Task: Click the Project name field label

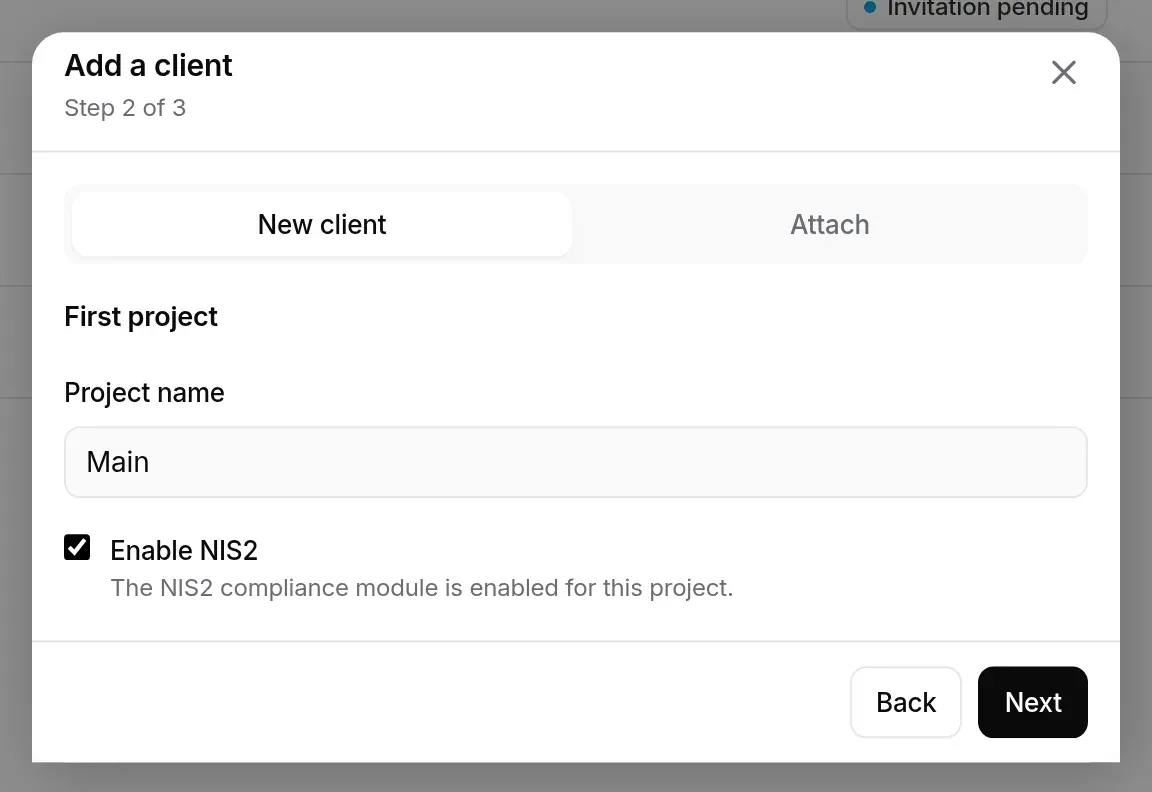Action: coord(144,392)
